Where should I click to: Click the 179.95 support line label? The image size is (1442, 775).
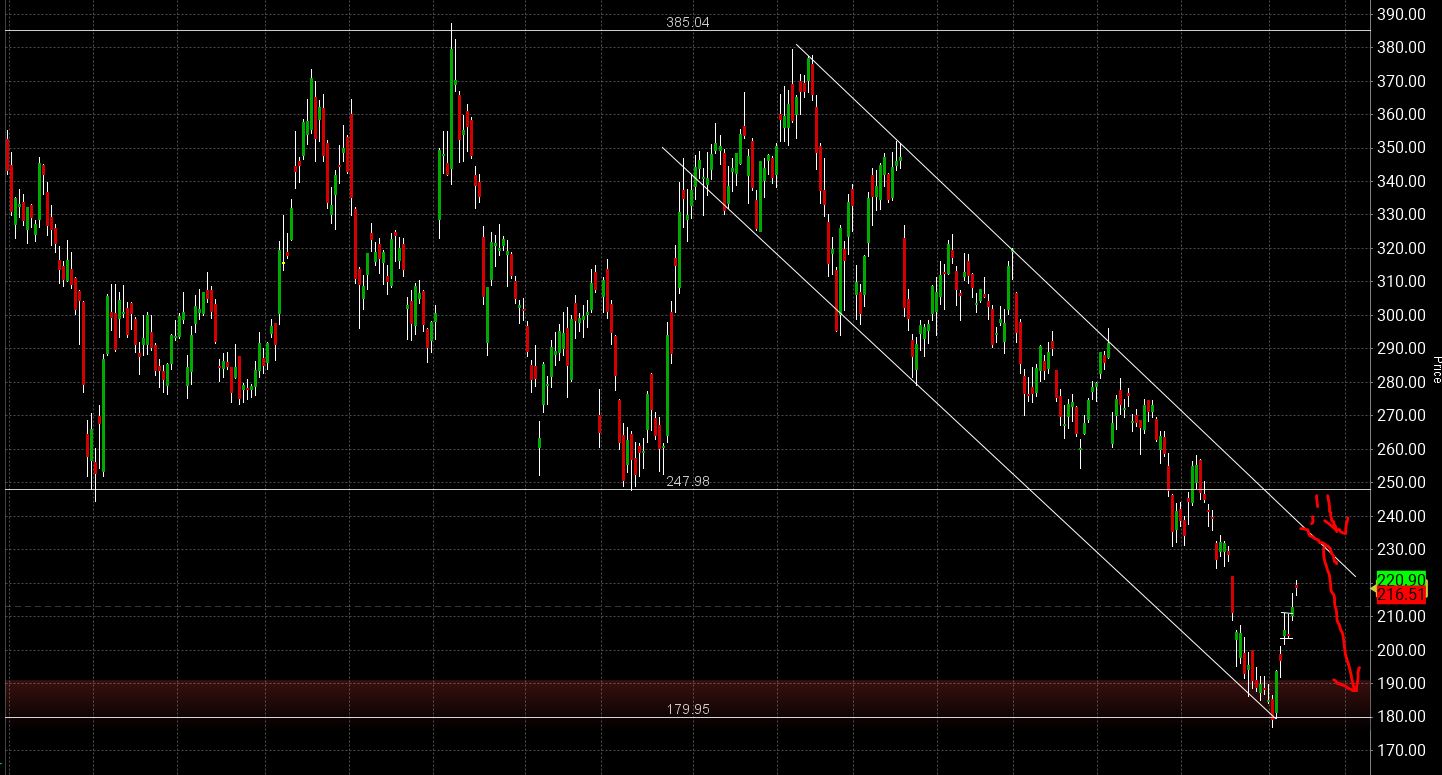tap(689, 709)
